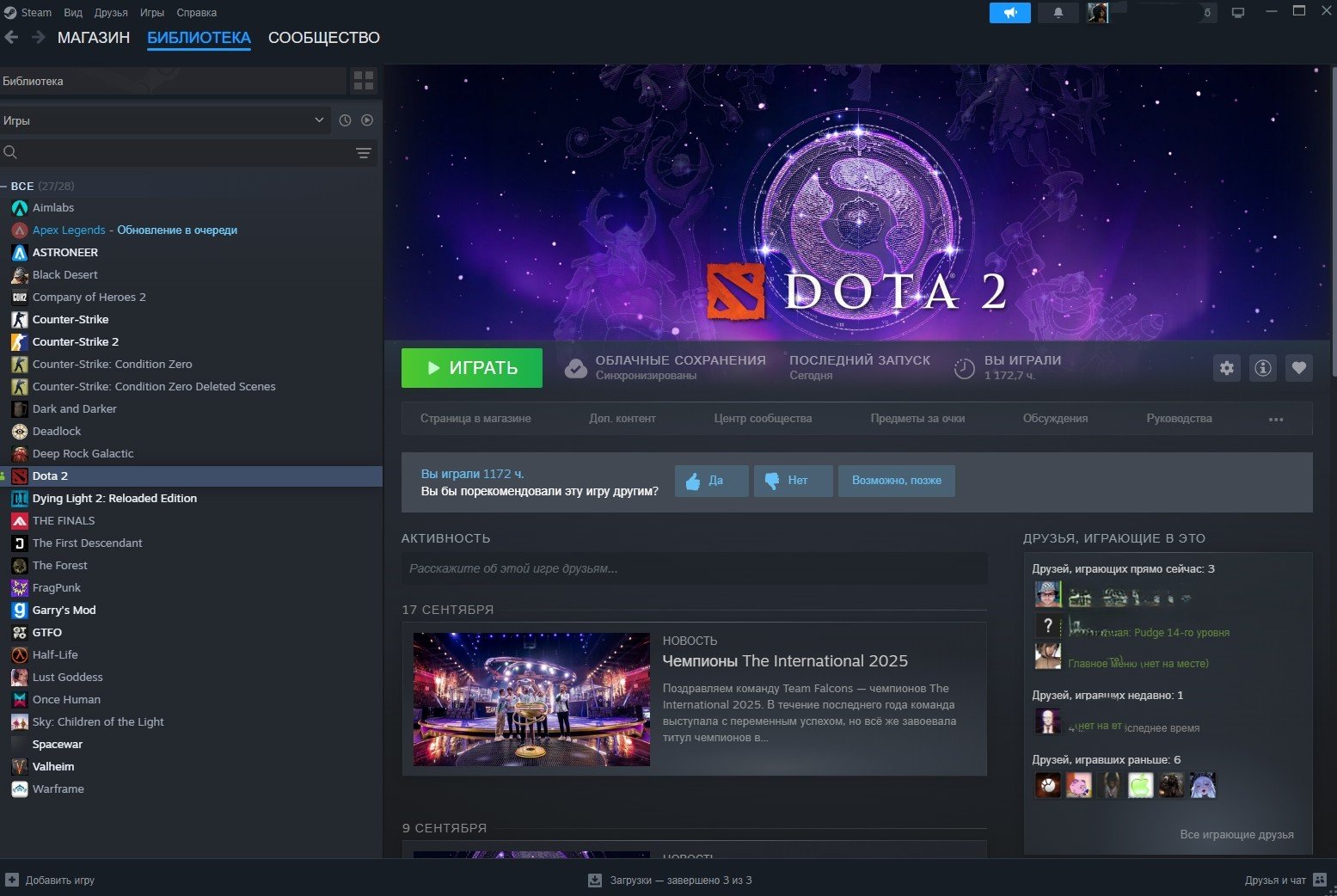The height and width of the screenshot is (896, 1337).
Task: Open the МАГАЗИН tab
Action: pos(93,38)
